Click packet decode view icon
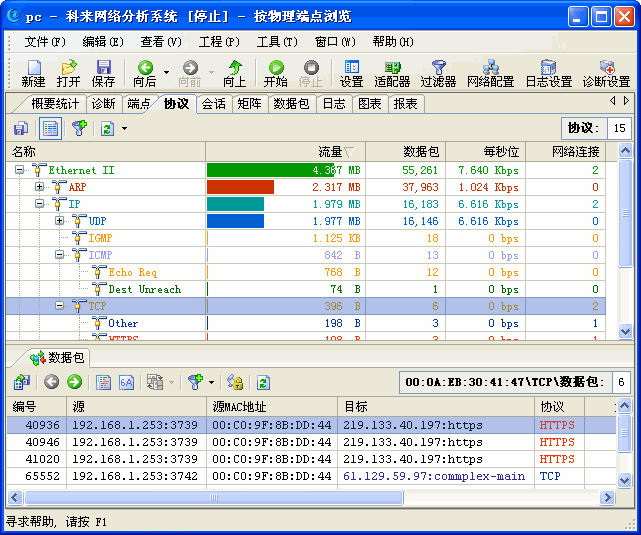 tap(103, 382)
